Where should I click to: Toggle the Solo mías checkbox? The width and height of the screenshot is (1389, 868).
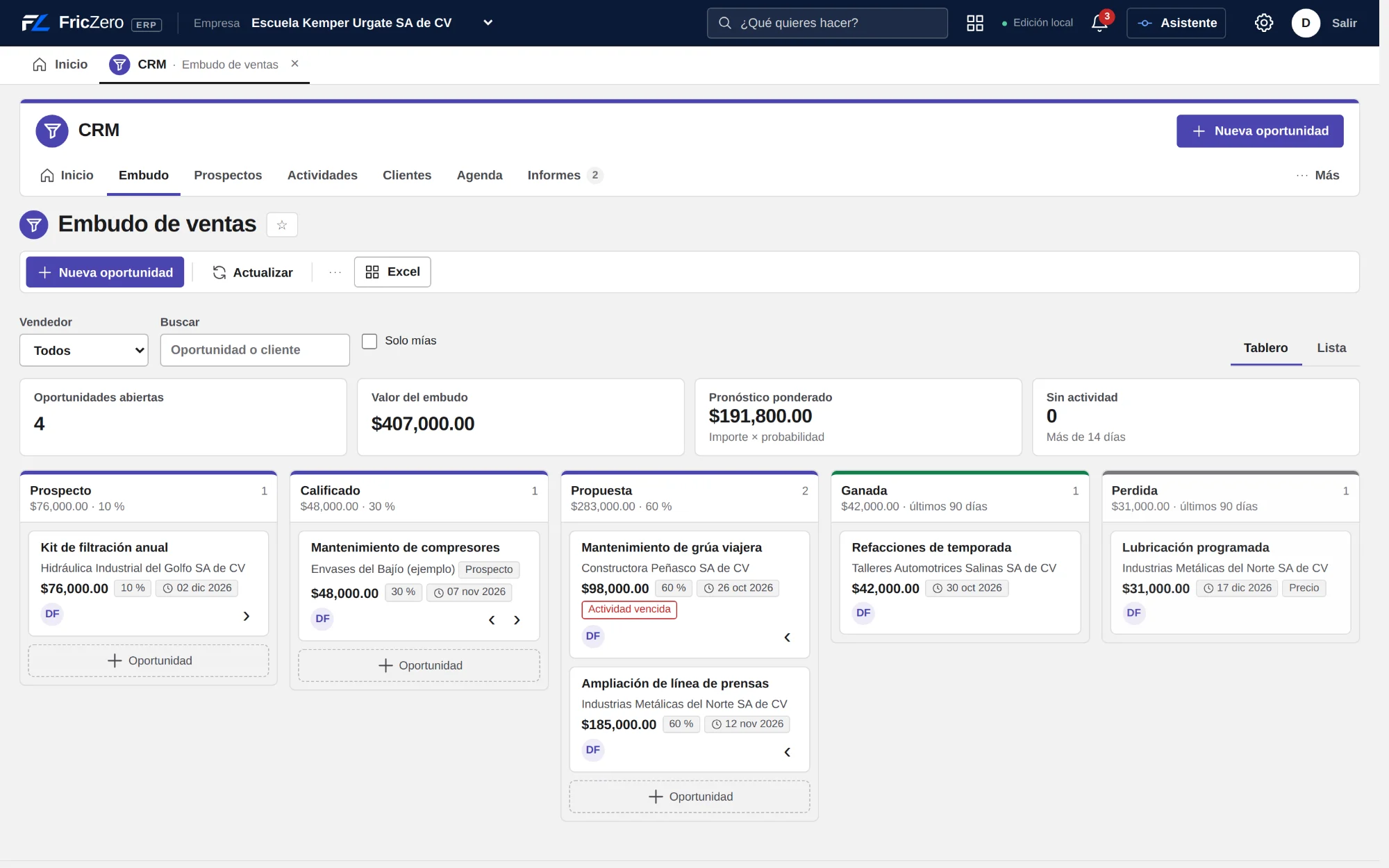(x=369, y=341)
